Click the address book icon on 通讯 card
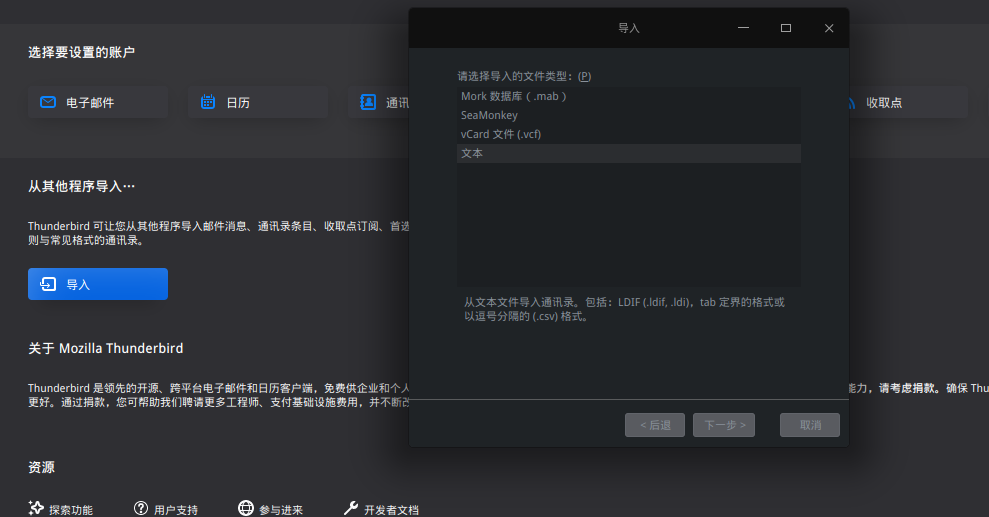989x517 pixels. pos(368,102)
